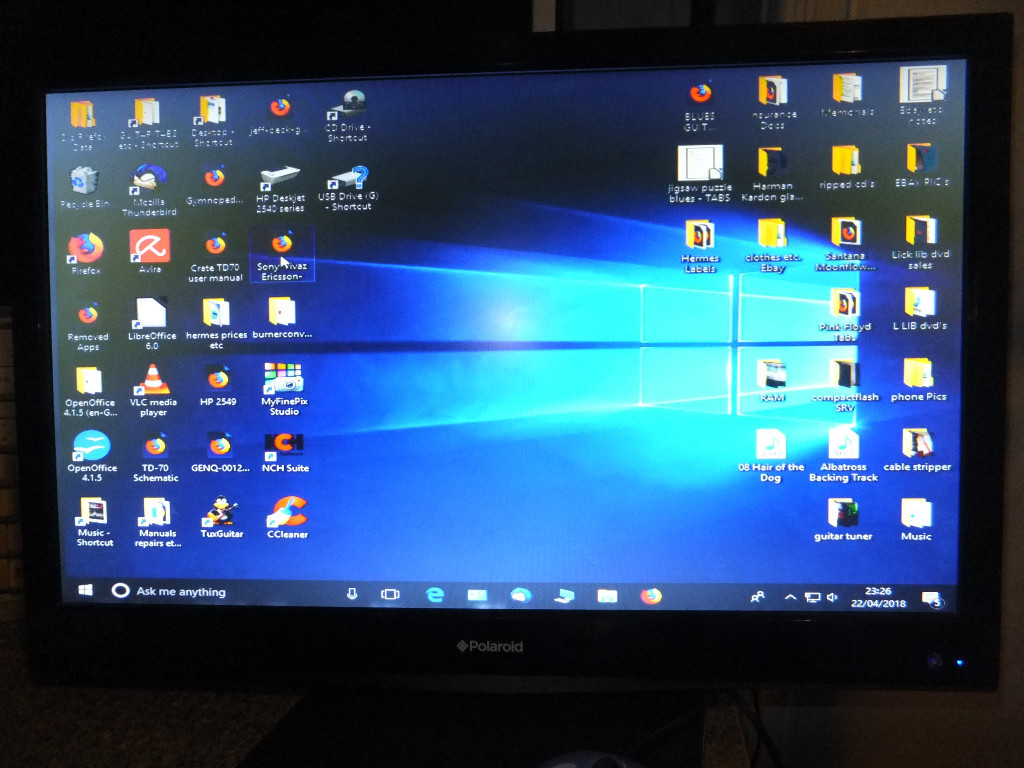This screenshot has width=1024, height=768.
Task: Open the RAM folder icon
Action: [x=772, y=381]
